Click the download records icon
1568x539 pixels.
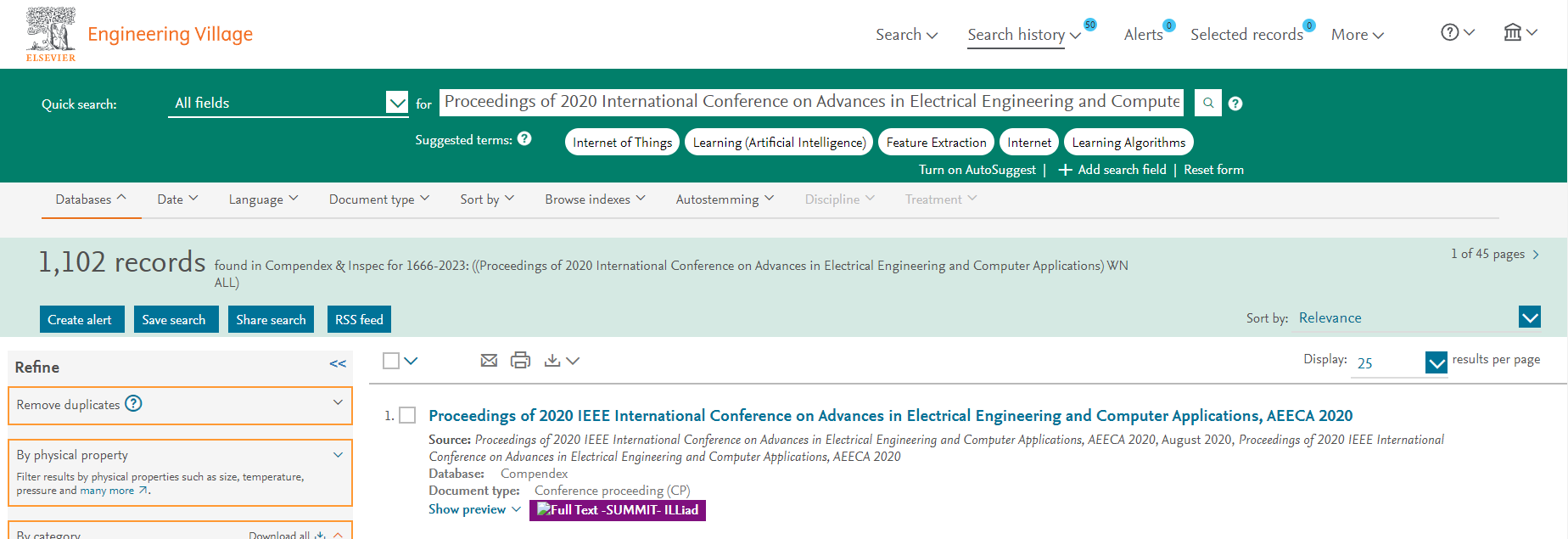point(552,361)
